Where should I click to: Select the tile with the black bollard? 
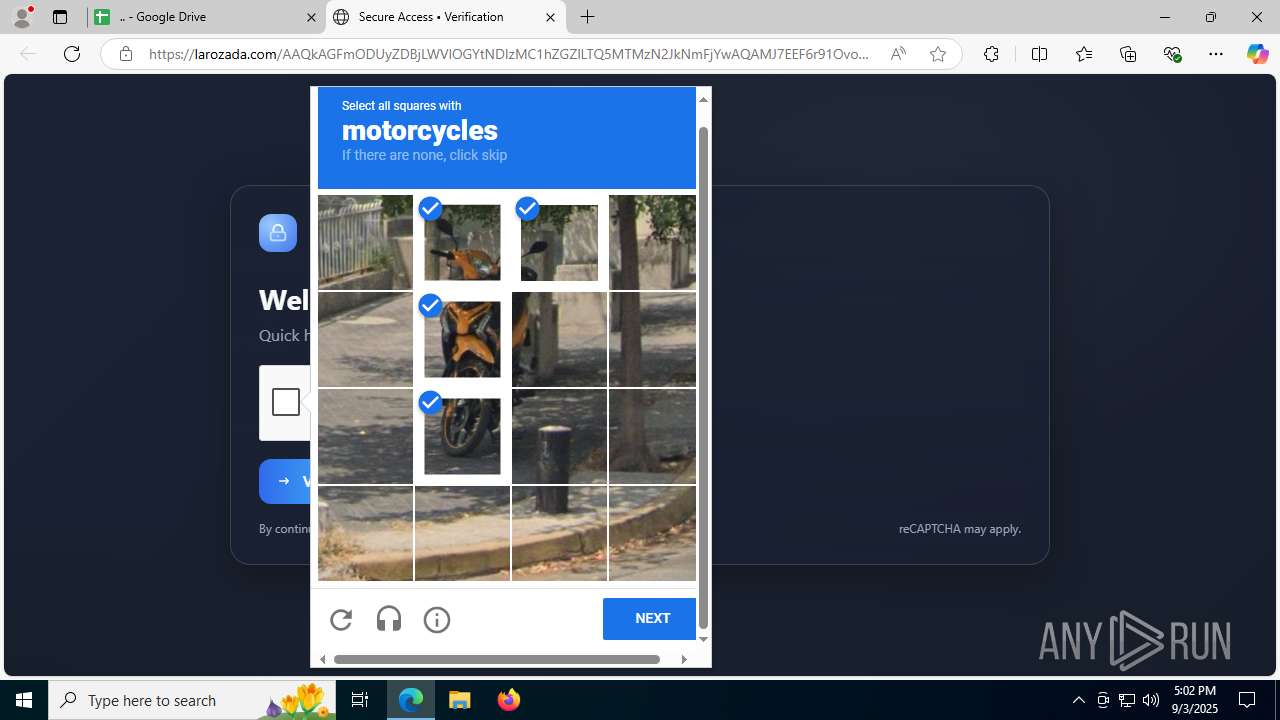coord(559,436)
